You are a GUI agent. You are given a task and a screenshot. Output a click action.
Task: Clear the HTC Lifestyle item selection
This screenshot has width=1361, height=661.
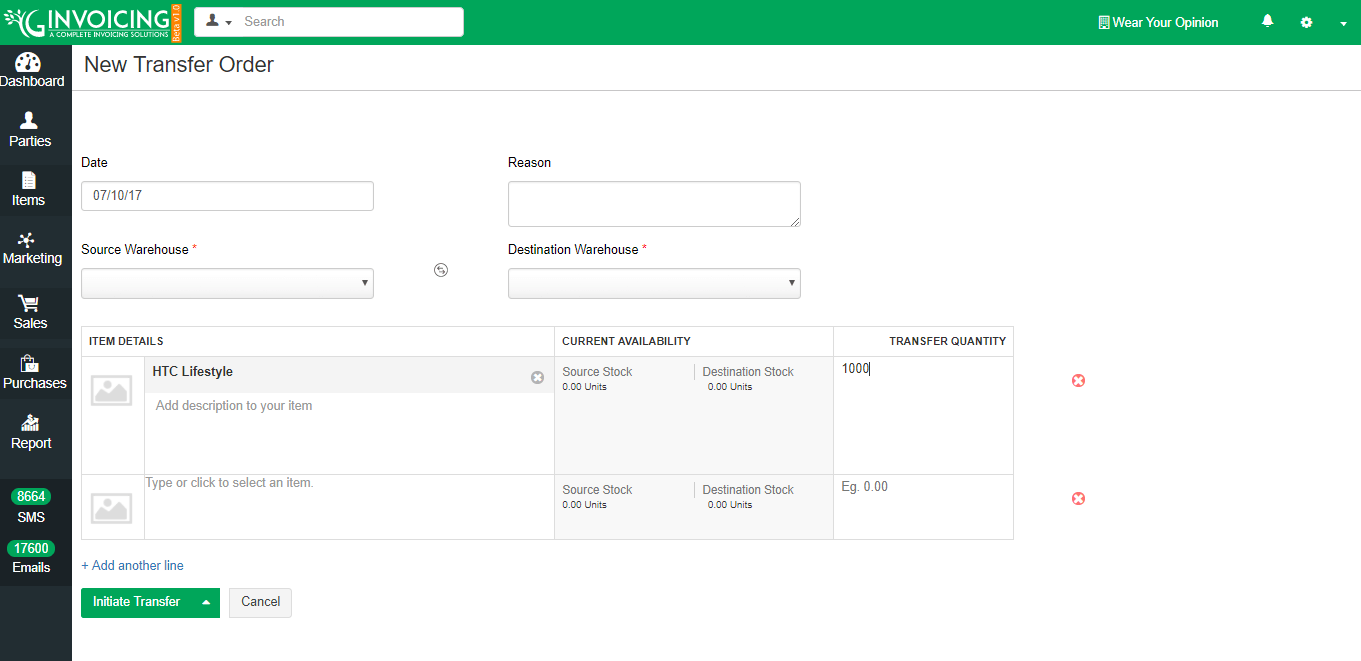pos(537,377)
